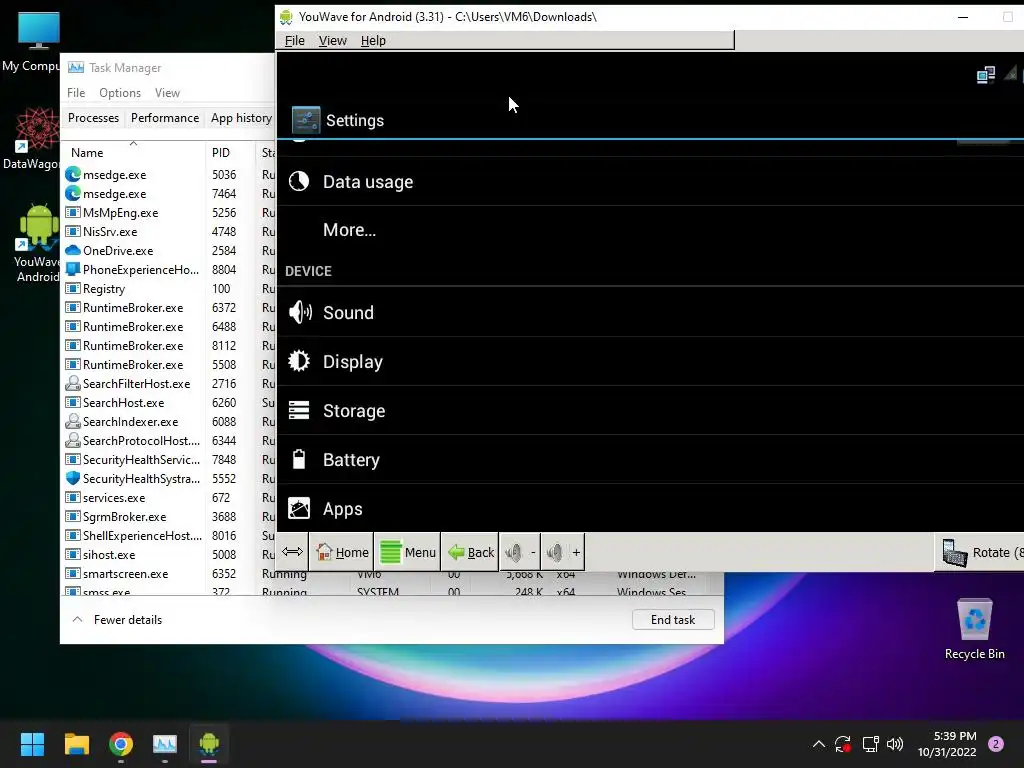Open Data usage in Android Settings
Viewport: 1024px width, 768px height.
click(650, 182)
